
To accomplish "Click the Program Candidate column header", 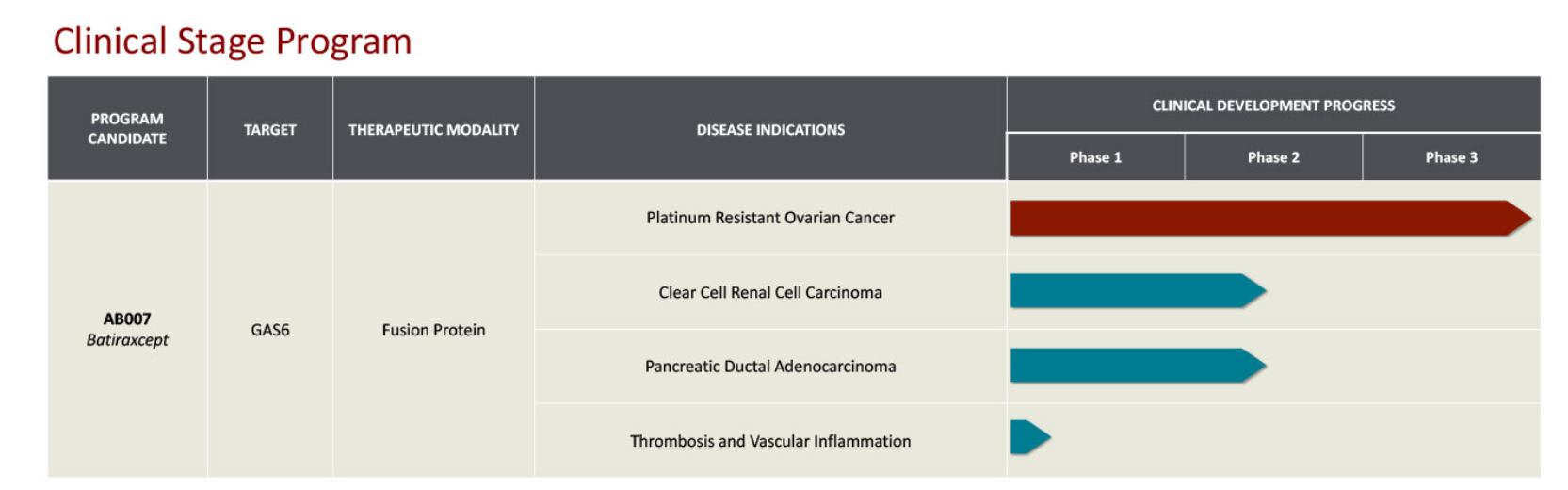I will pos(127,129).
